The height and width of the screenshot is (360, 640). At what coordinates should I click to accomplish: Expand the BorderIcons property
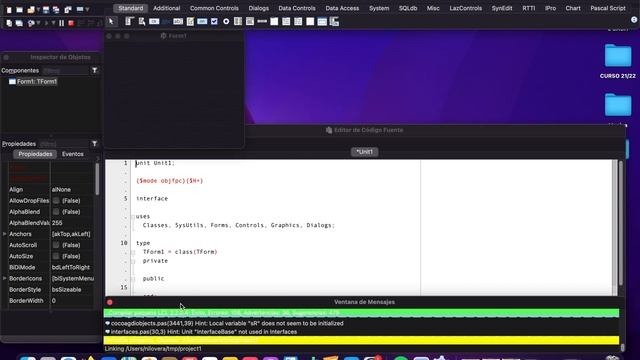pyautogui.click(x=4, y=278)
